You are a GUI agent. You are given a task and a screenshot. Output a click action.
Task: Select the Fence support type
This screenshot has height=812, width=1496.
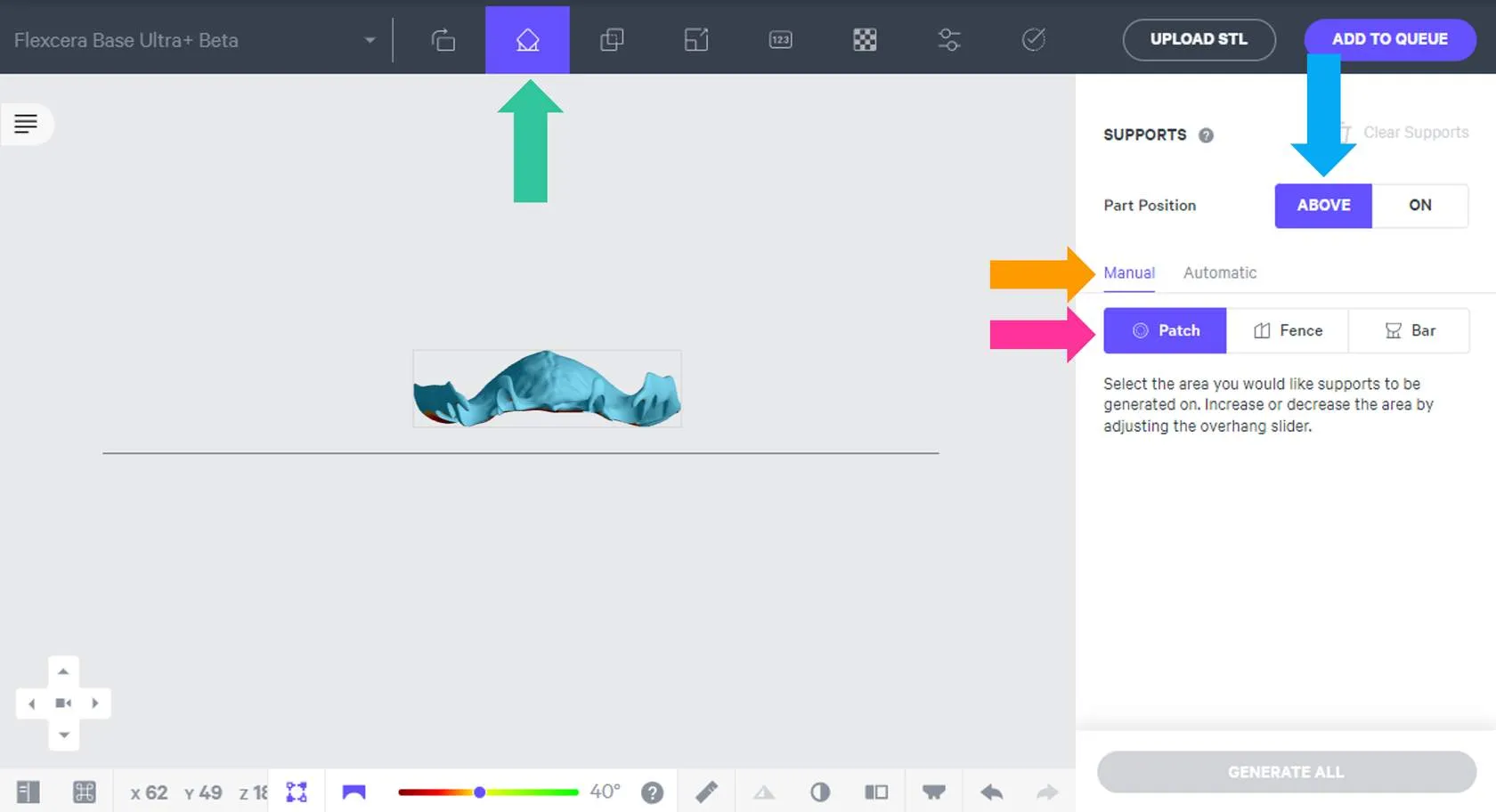1288,330
